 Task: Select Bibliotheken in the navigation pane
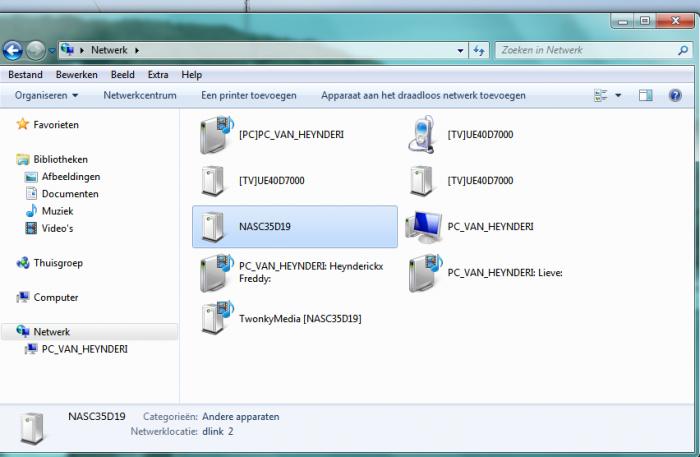tap(60, 159)
